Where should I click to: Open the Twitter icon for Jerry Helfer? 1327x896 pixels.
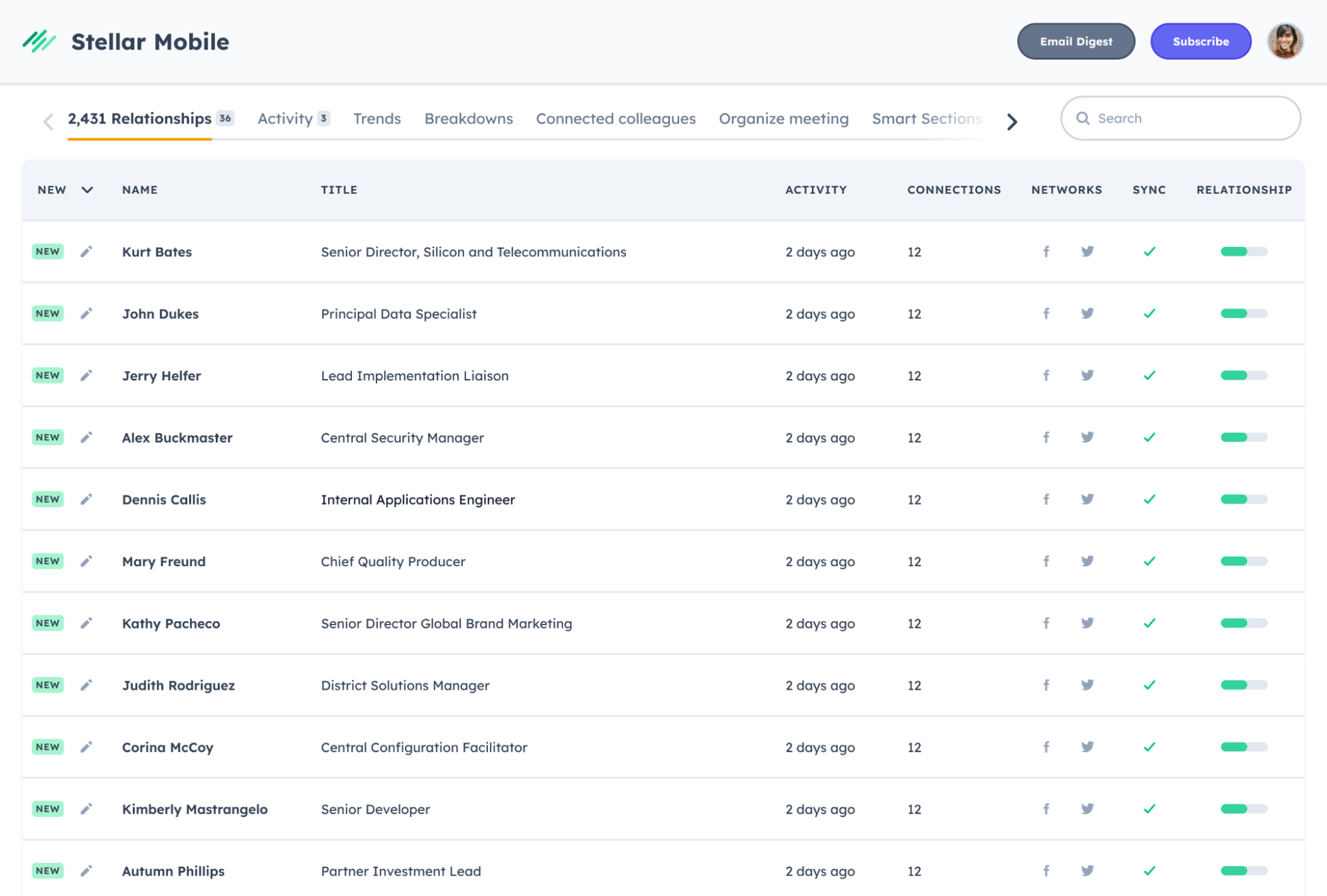click(x=1087, y=375)
